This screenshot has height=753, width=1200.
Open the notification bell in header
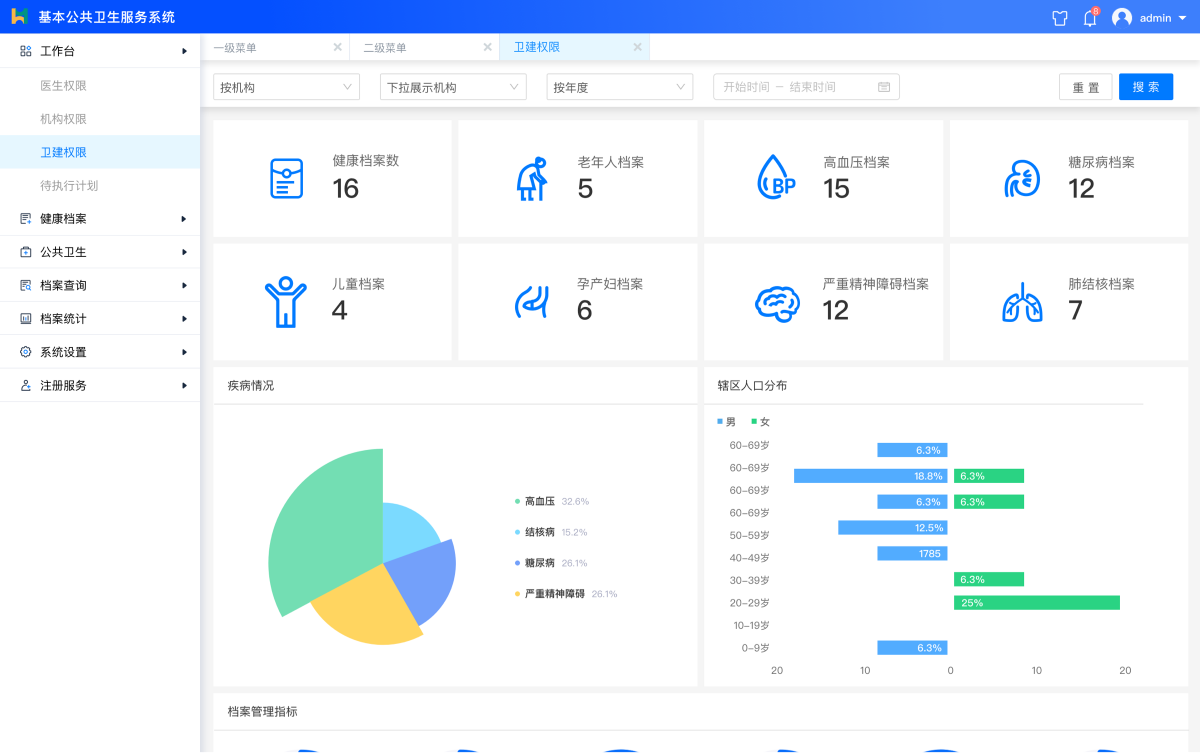(1090, 18)
